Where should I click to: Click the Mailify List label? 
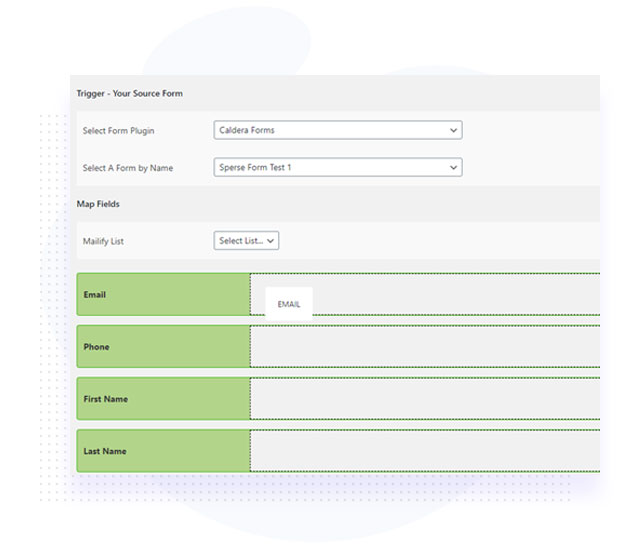(103, 241)
